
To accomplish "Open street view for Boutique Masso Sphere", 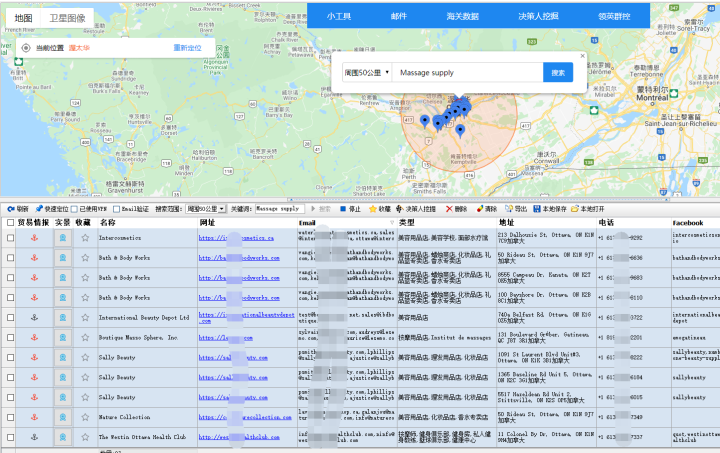I will point(63,337).
